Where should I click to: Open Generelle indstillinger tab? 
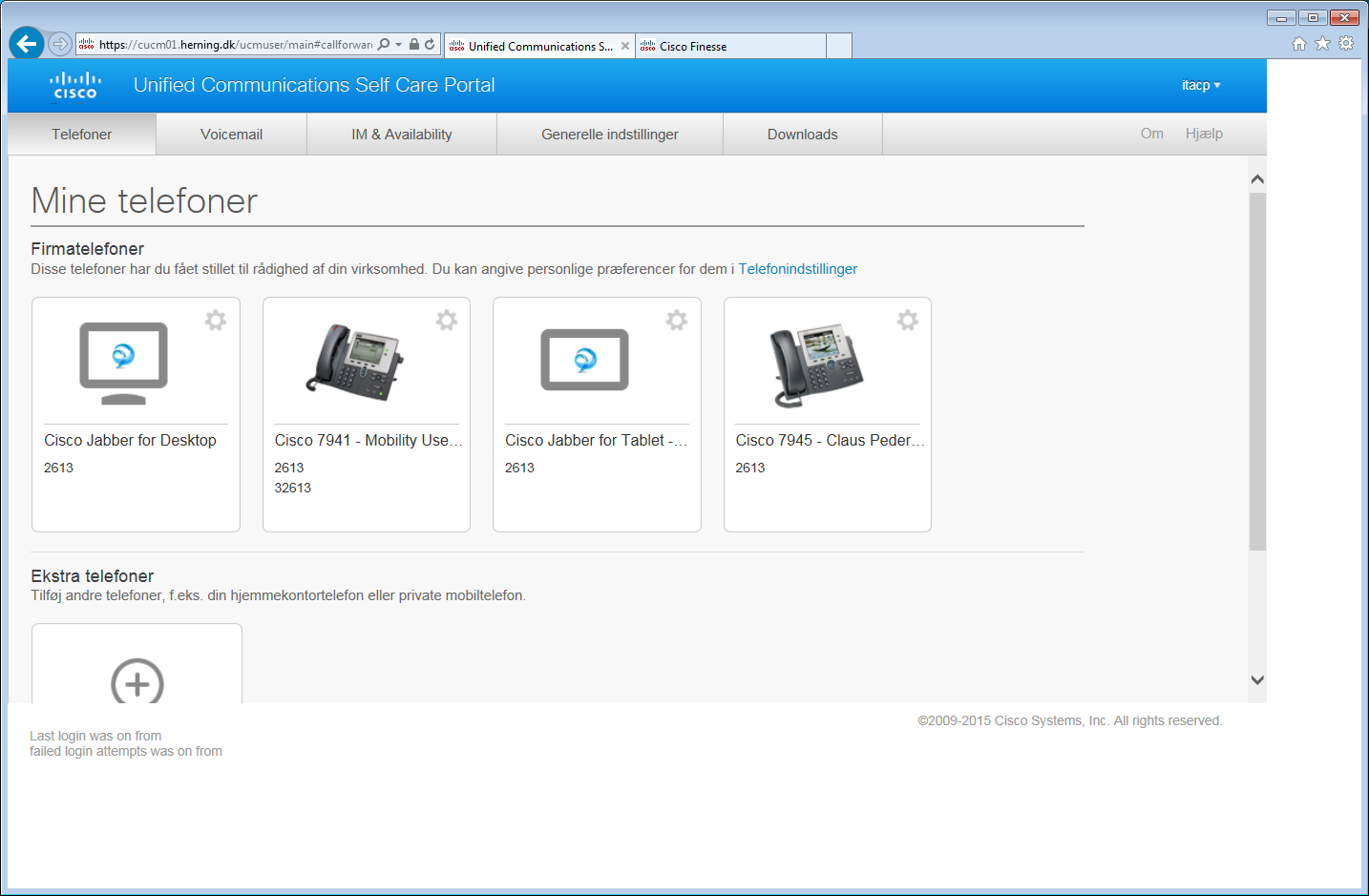click(610, 135)
